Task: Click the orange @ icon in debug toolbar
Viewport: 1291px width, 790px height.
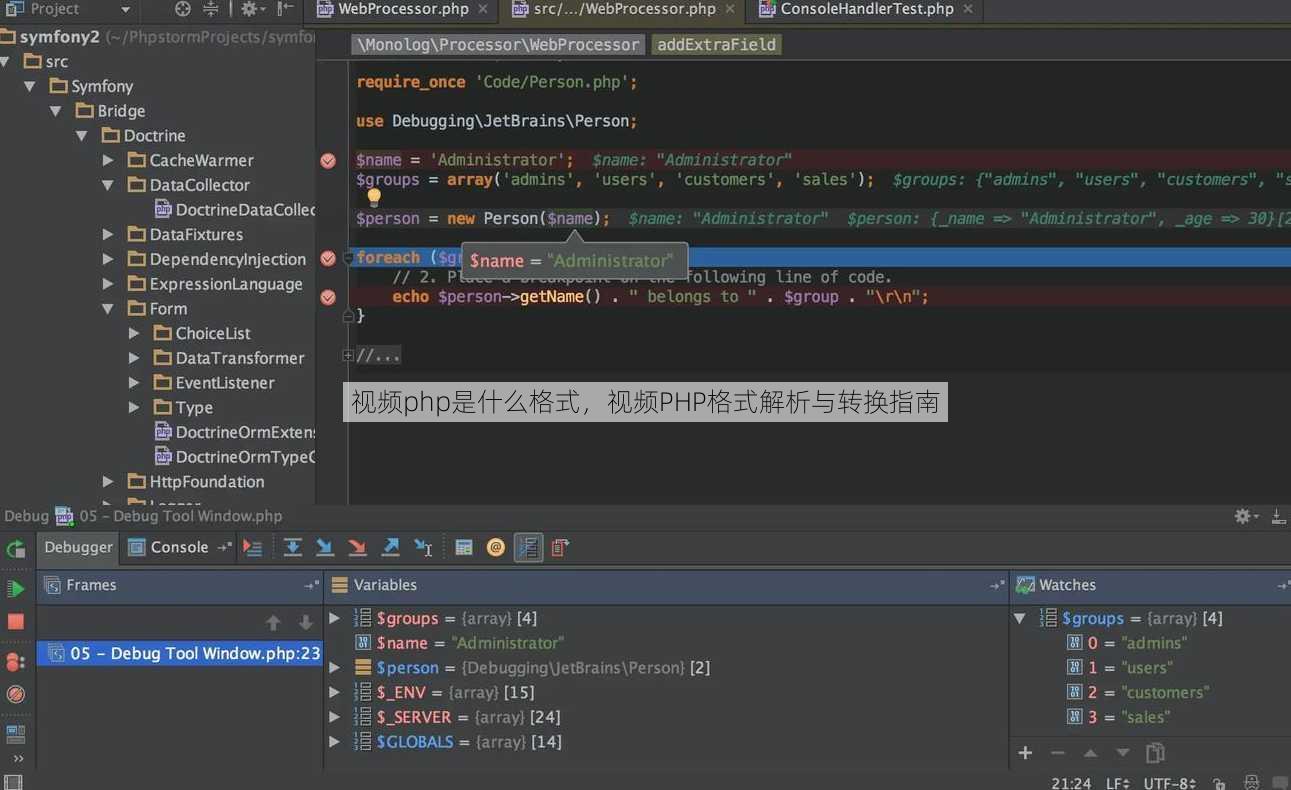Action: (495, 547)
